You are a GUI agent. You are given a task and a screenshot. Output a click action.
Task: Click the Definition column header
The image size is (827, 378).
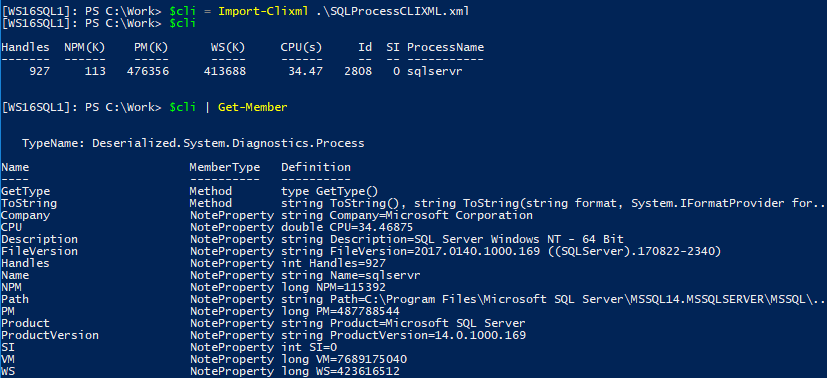pyautogui.click(x=316, y=167)
